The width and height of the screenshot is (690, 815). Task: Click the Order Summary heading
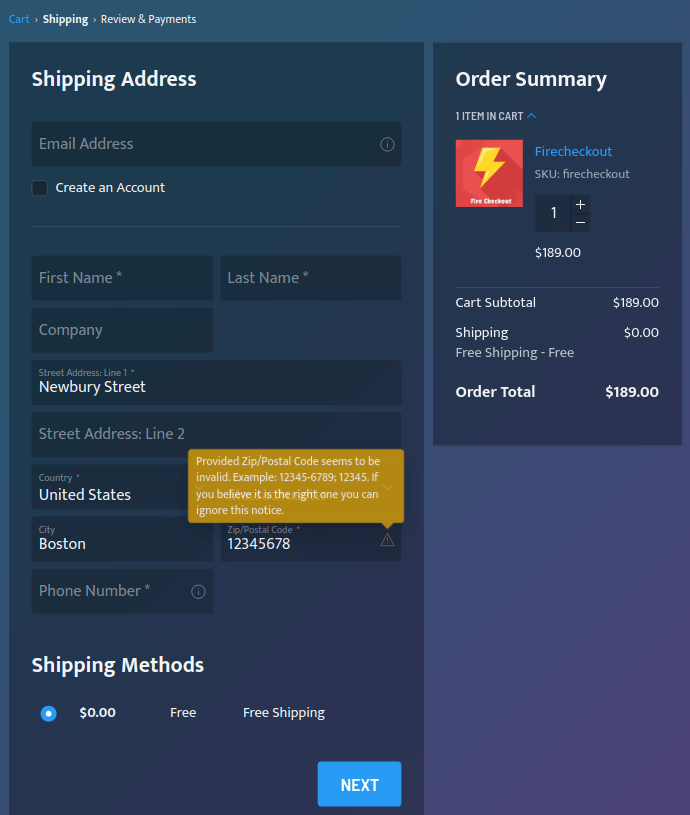(531, 80)
